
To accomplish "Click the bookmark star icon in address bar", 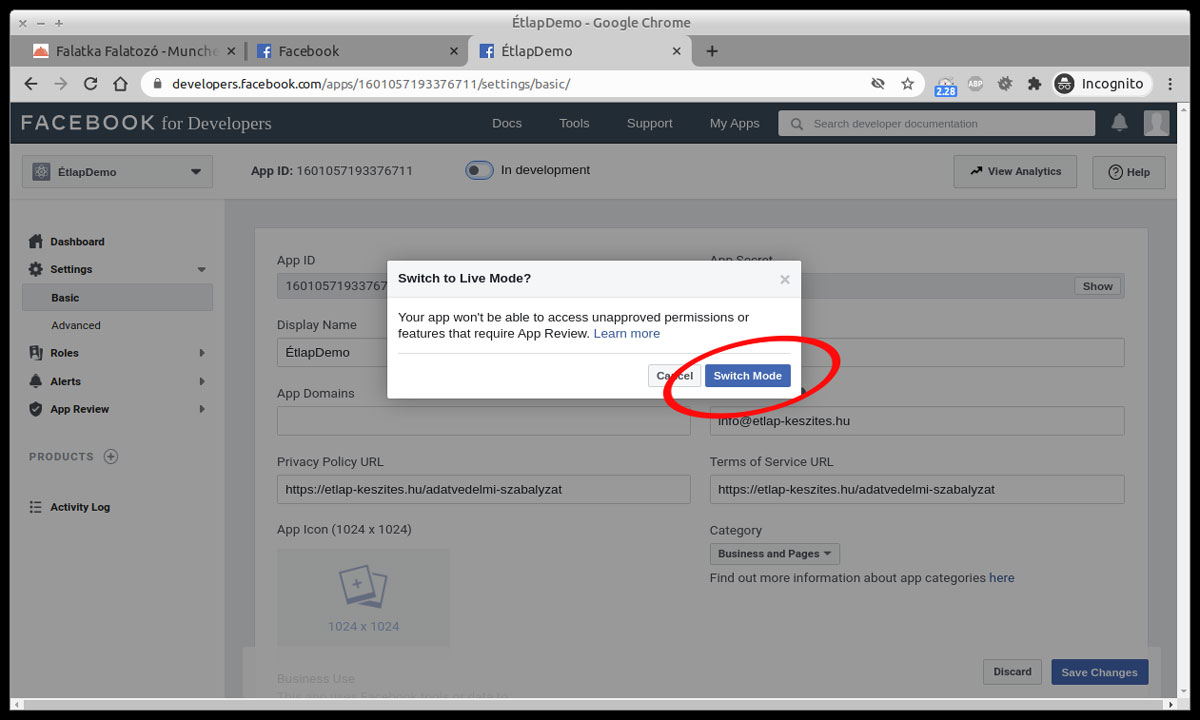I will 907,84.
